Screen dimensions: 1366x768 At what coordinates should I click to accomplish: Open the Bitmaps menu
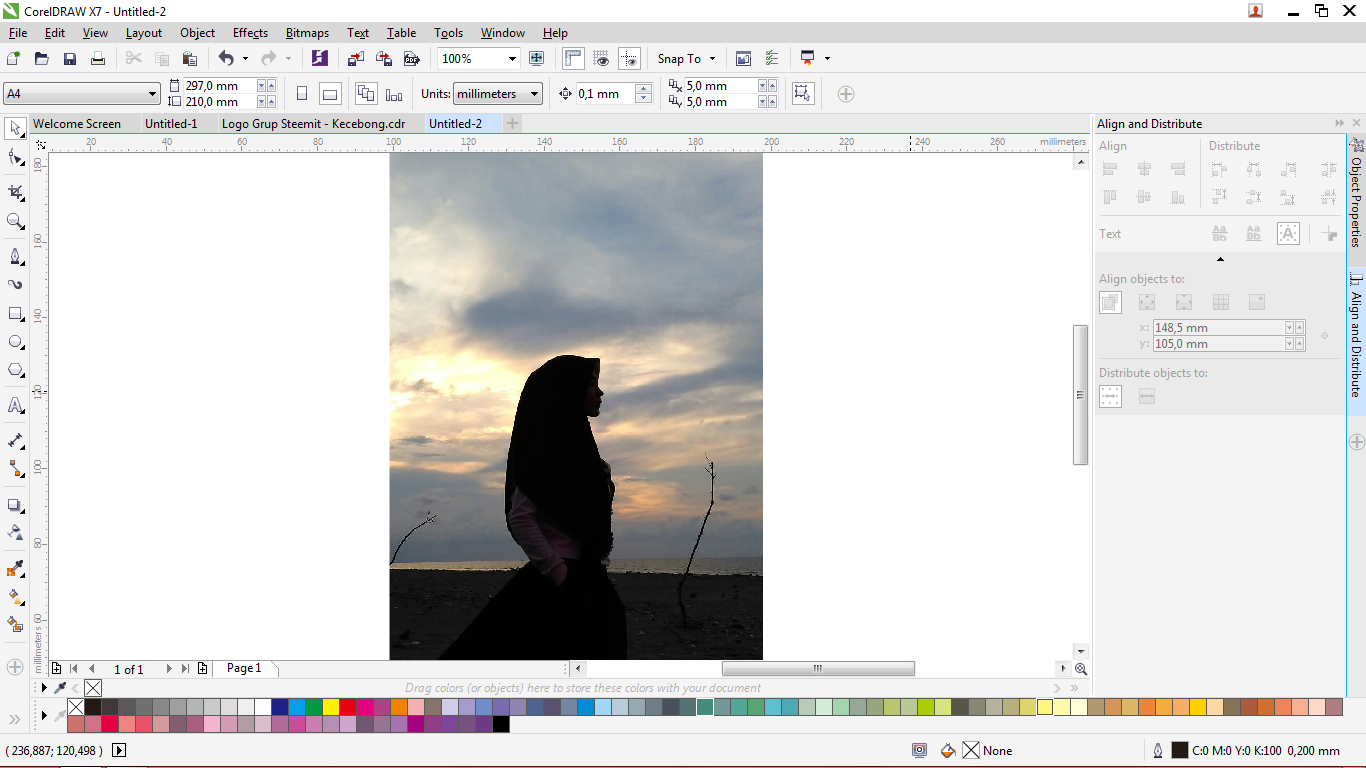point(307,33)
